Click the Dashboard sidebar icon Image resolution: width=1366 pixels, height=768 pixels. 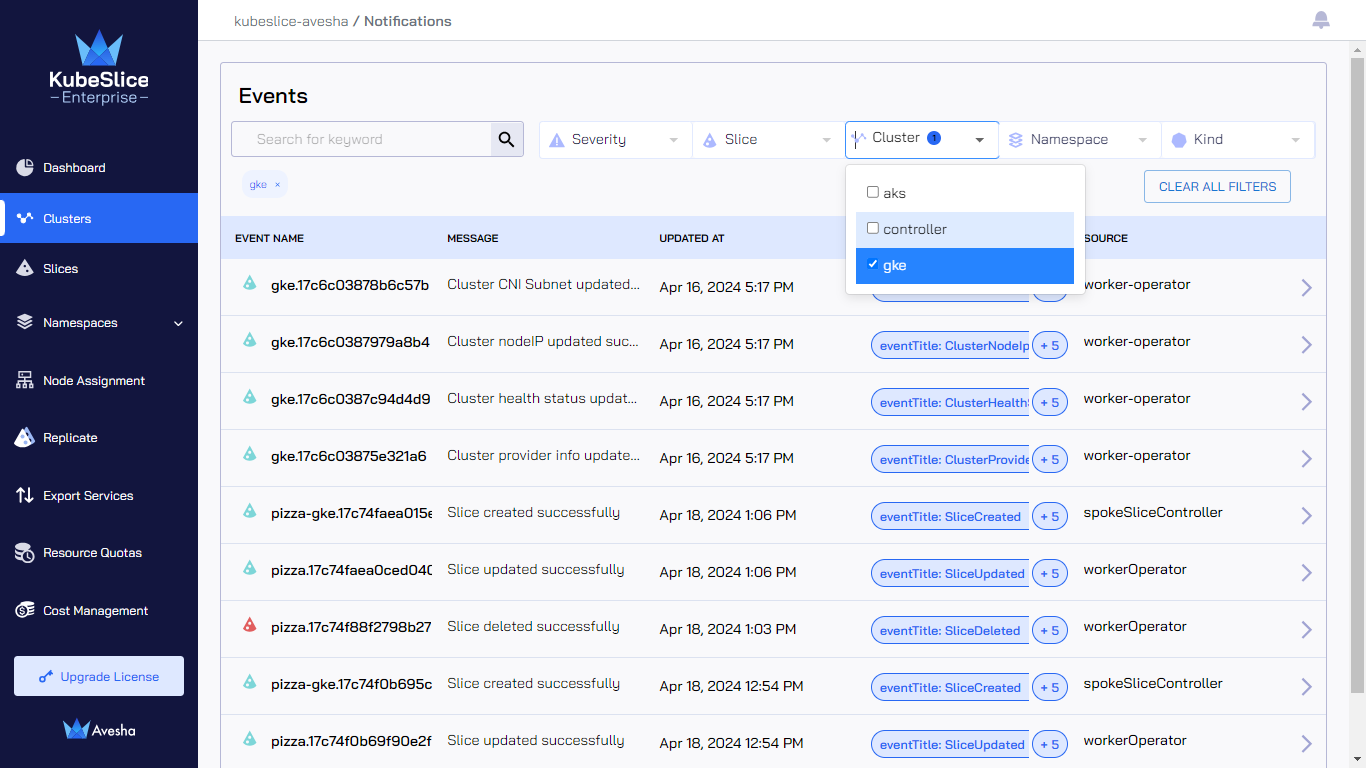click(25, 167)
